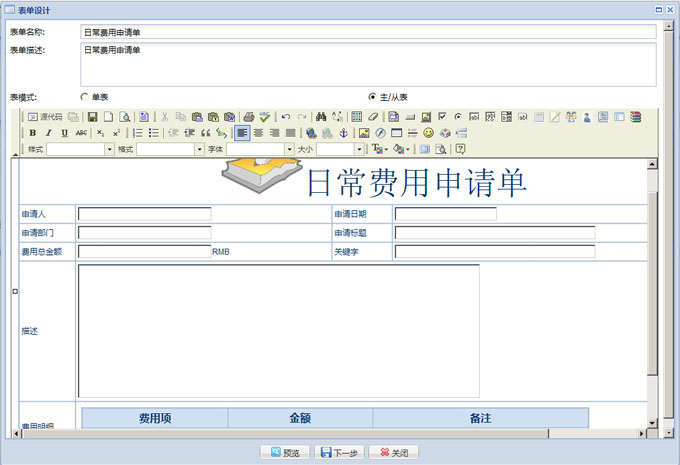Undo the last edit
This screenshot has height=465, width=680.
pos(285,117)
